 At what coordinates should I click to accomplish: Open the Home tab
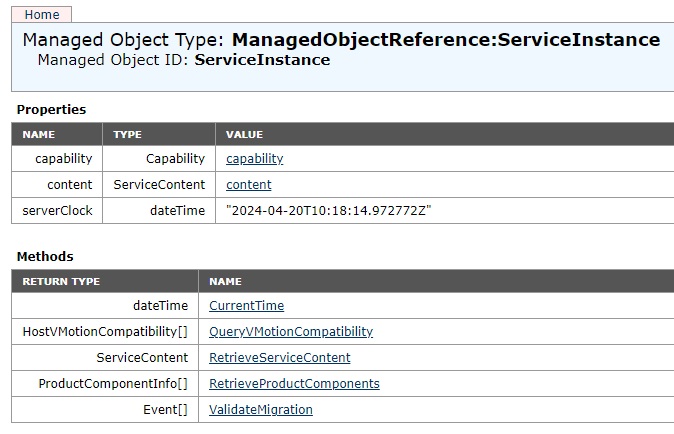tap(41, 15)
